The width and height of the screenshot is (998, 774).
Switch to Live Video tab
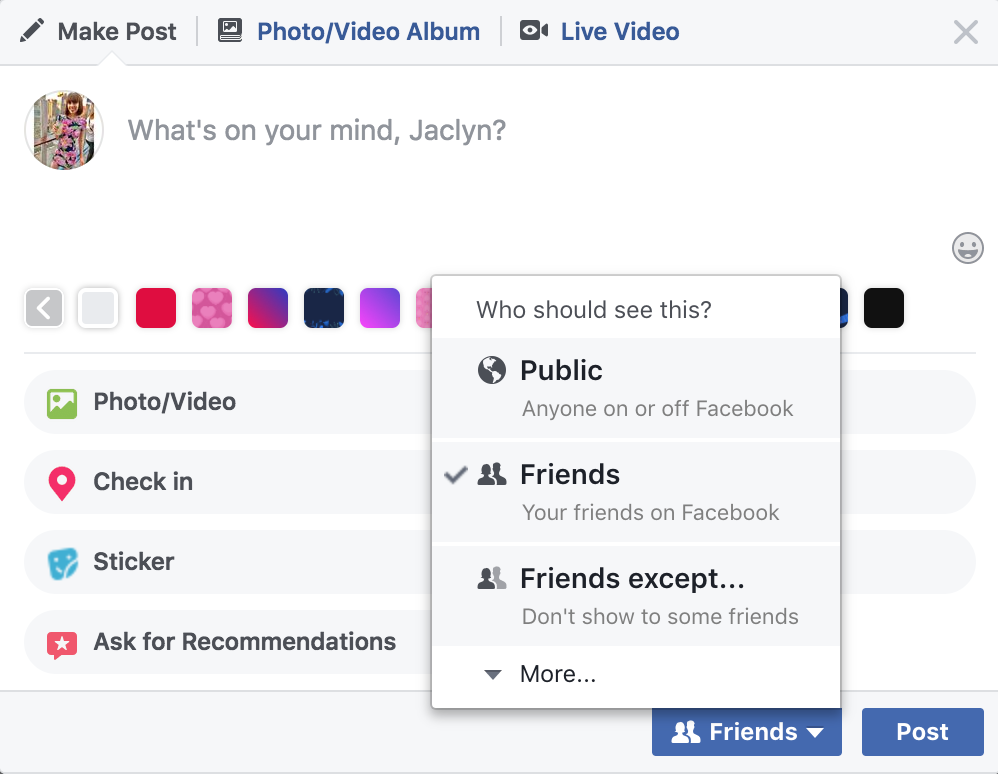pos(600,31)
